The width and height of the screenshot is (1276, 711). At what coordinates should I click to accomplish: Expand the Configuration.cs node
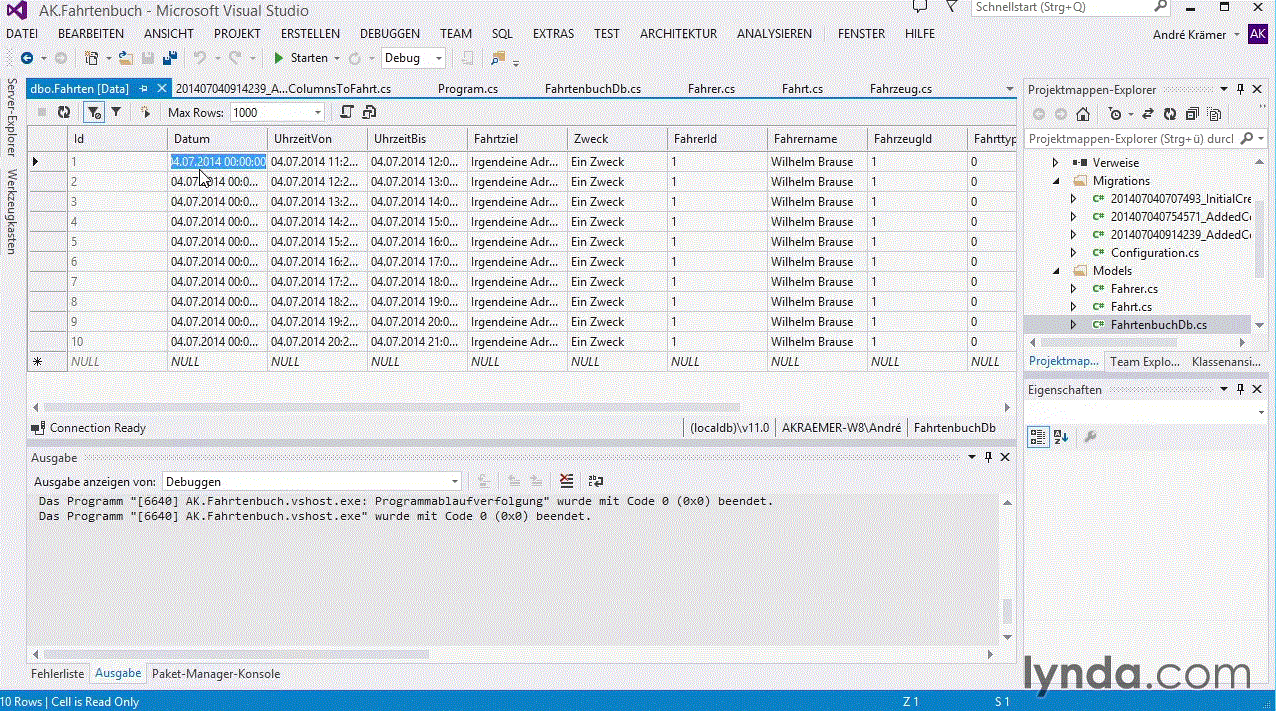pos(1073,253)
